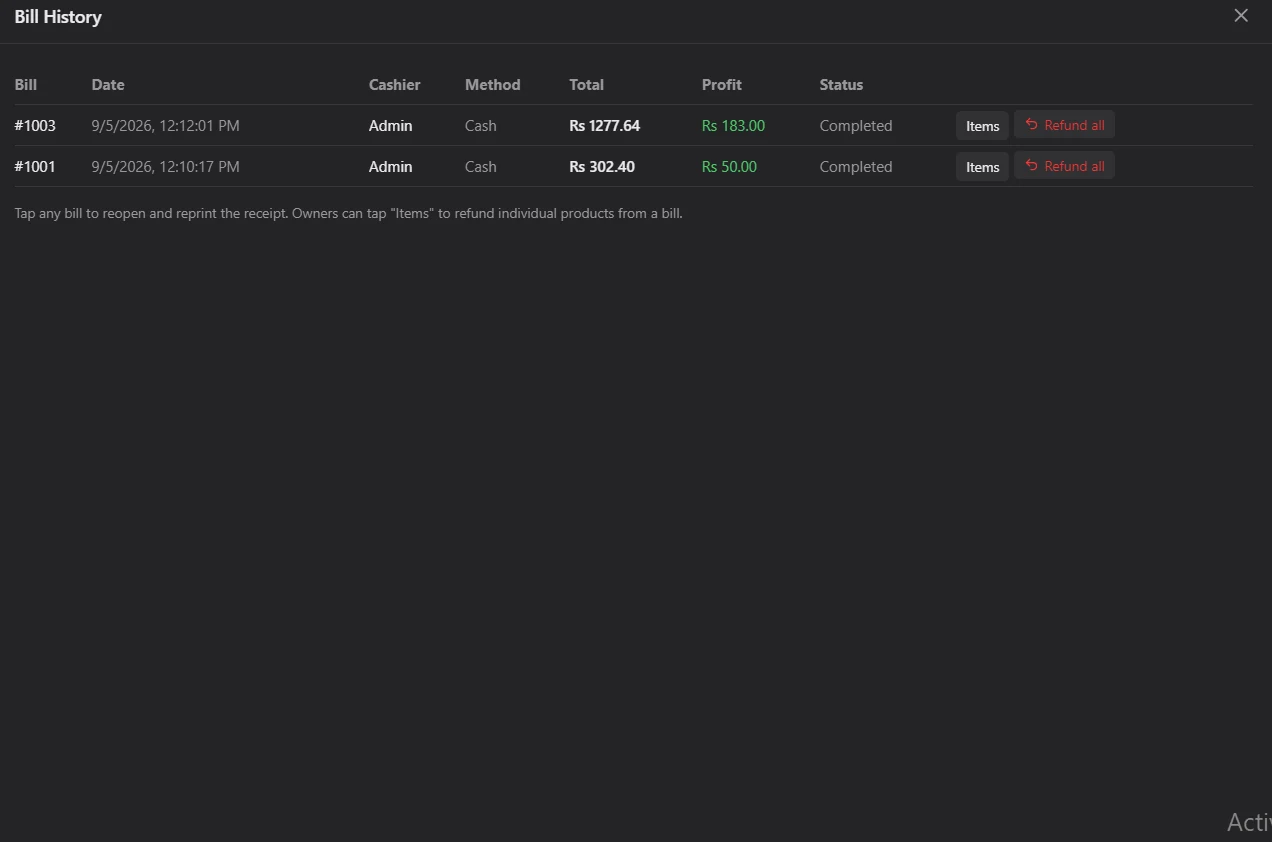The image size is (1272, 842).
Task: Close the Bill History dialog
Action: (1241, 16)
